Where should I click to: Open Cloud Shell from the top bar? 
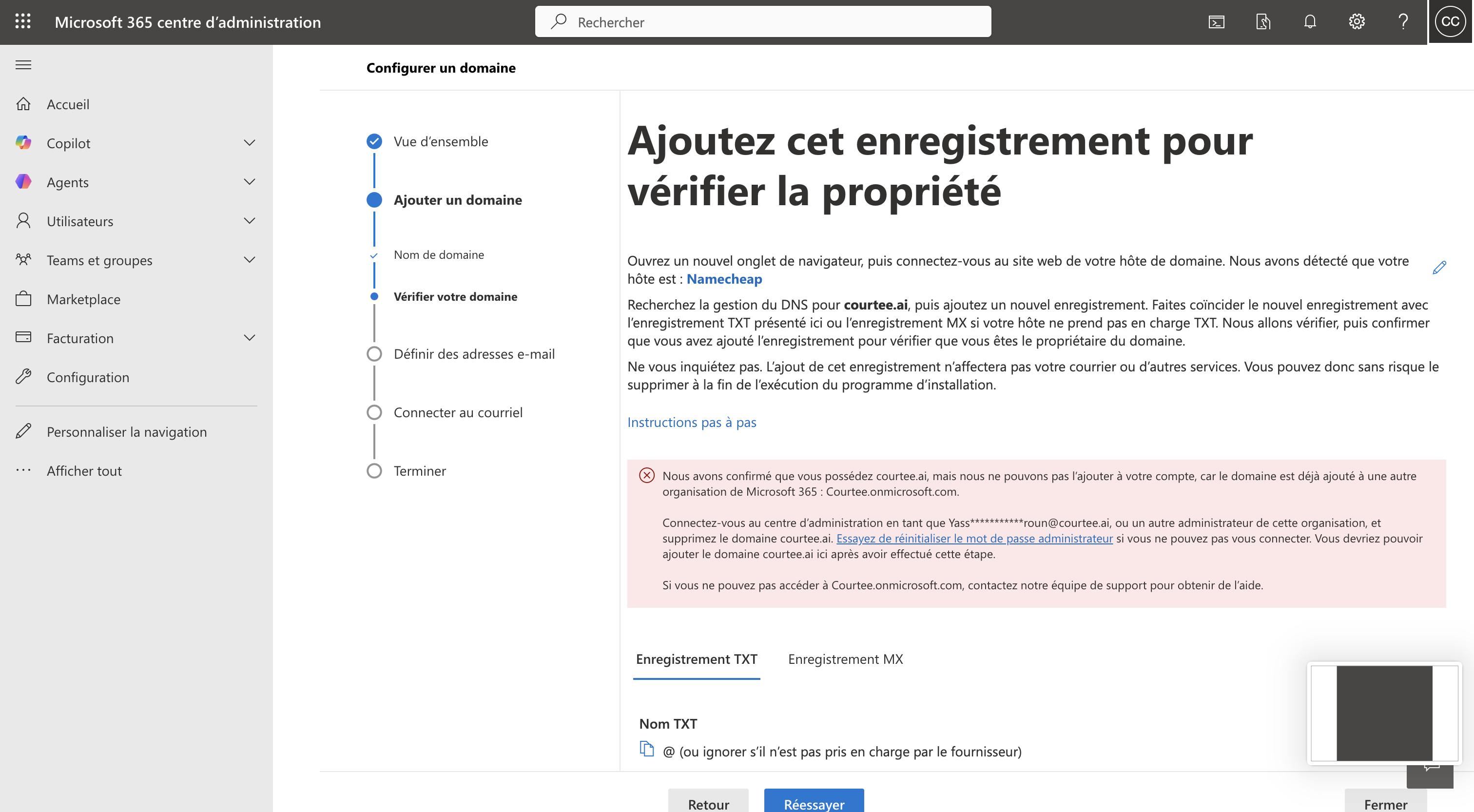pyautogui.click(x=1216, y=22)
